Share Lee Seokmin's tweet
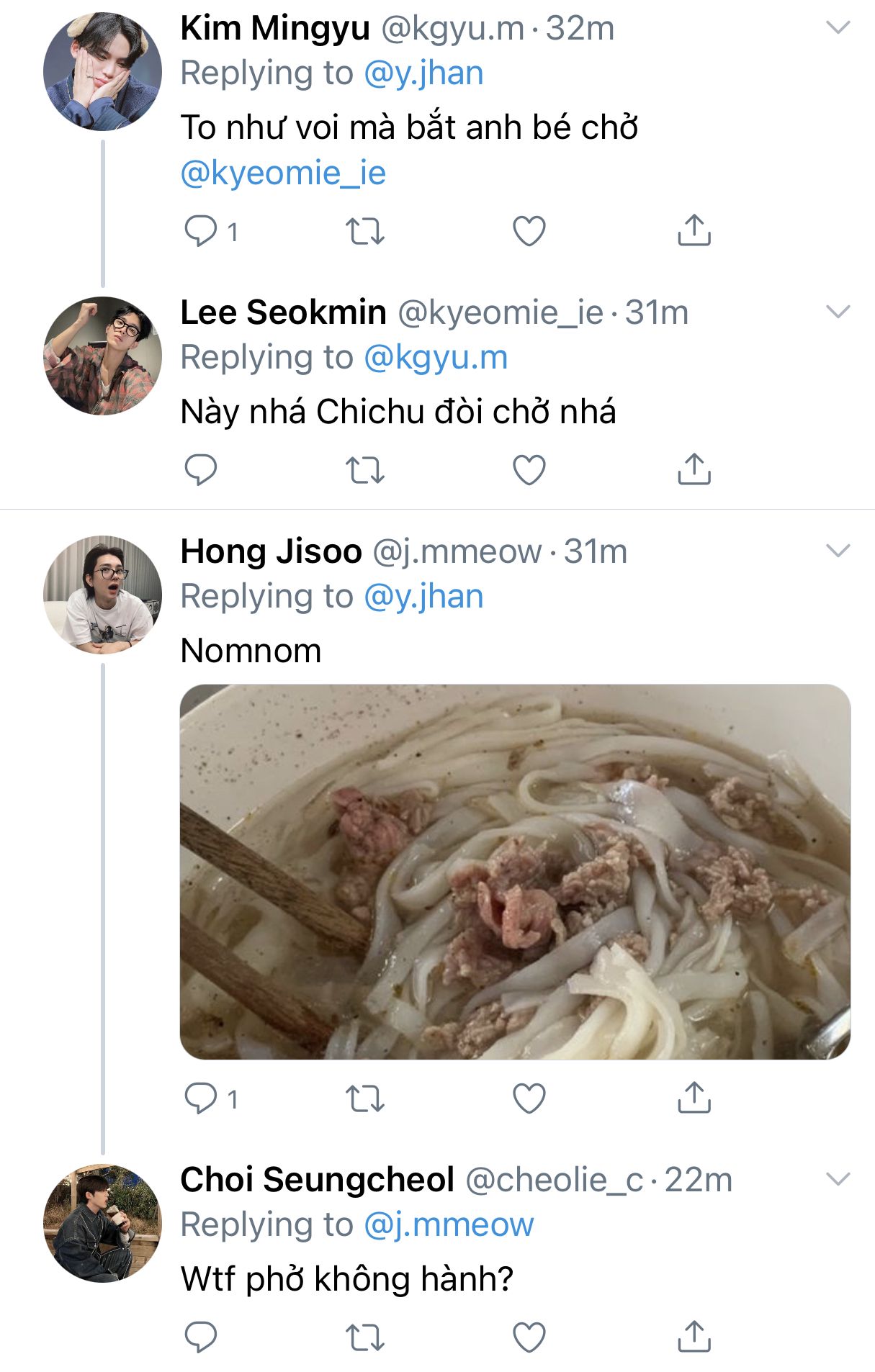This screenshot has width=875, height=1372. (x=694, y=469)
